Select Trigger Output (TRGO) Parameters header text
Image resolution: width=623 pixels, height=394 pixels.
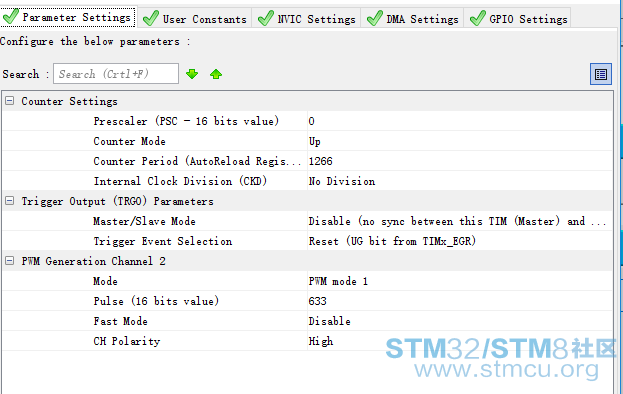click(117, 201)
